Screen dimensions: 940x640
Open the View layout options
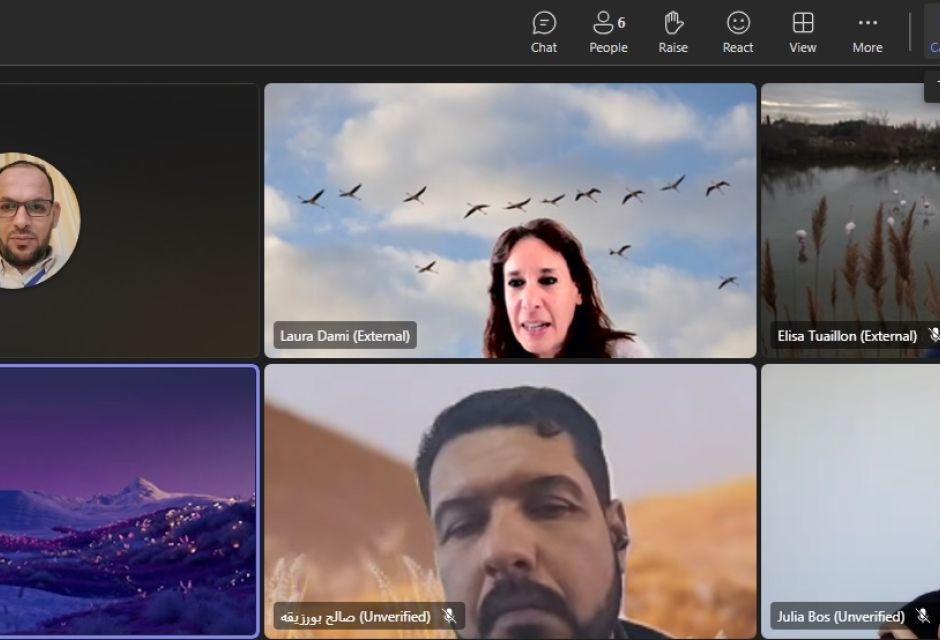pyautogui.click(x=802, y=32)
